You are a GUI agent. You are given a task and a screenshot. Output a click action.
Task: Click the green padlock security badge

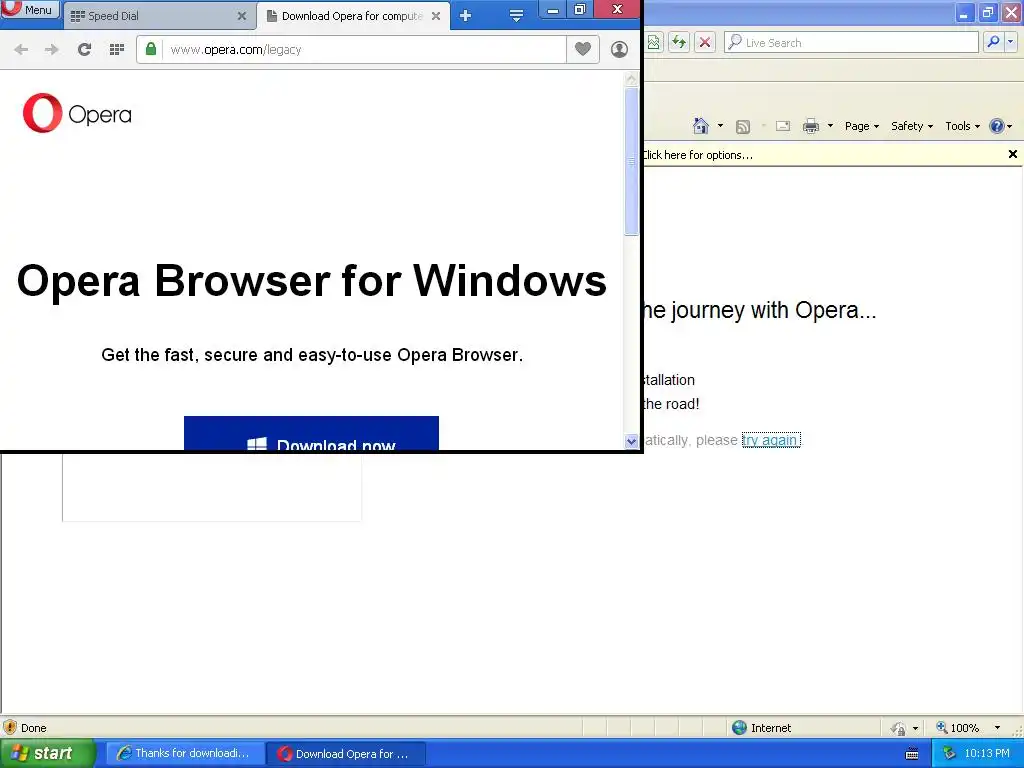[x=151, y=50]
